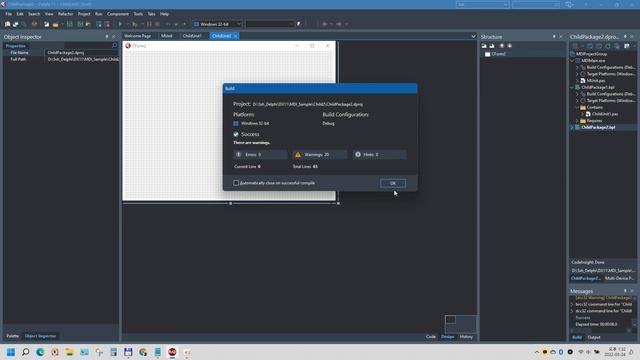
Task: Click the Run toolbar button
Action: pos(120,24)
